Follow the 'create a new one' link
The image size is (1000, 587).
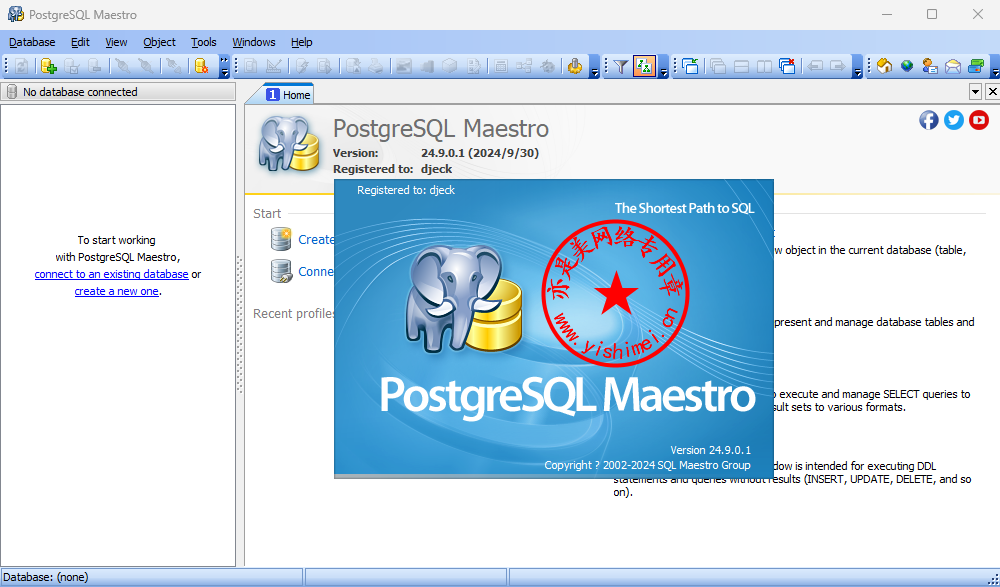117,291
